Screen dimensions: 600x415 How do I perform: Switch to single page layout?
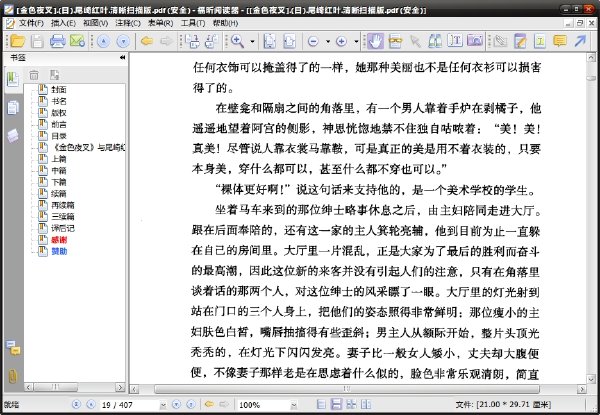[x=321, y=404]
